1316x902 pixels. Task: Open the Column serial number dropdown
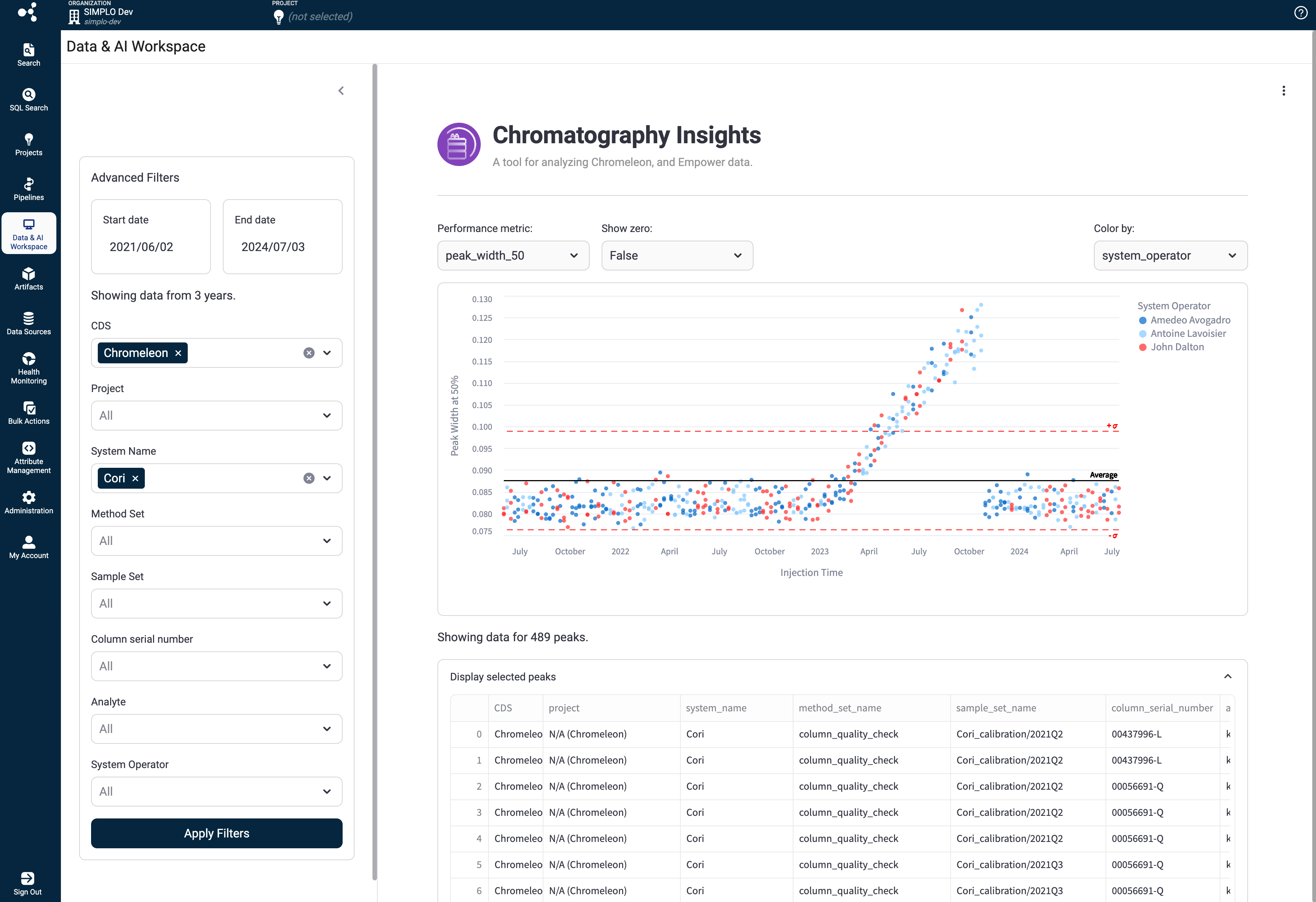point(216,666)
